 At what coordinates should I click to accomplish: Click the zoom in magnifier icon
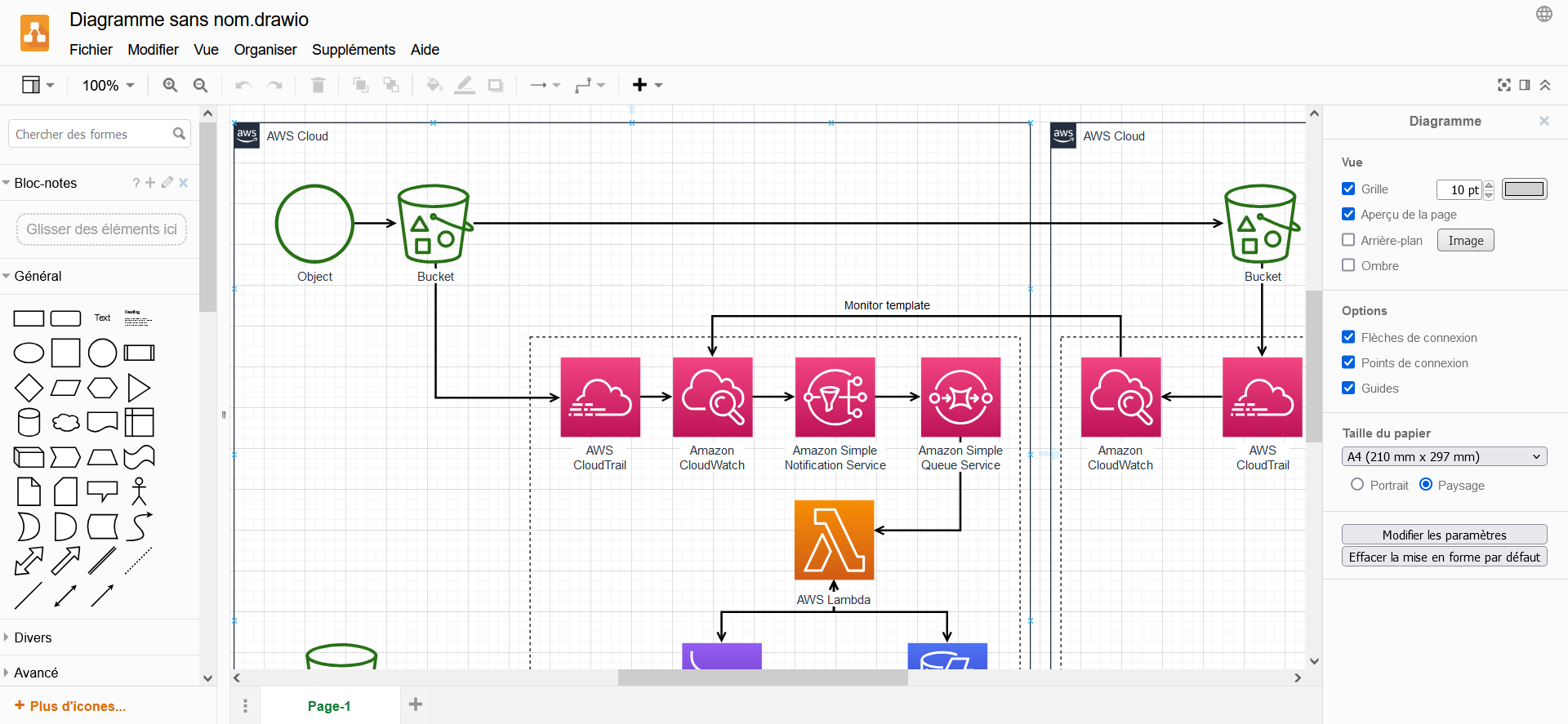(x=170, y=85)
